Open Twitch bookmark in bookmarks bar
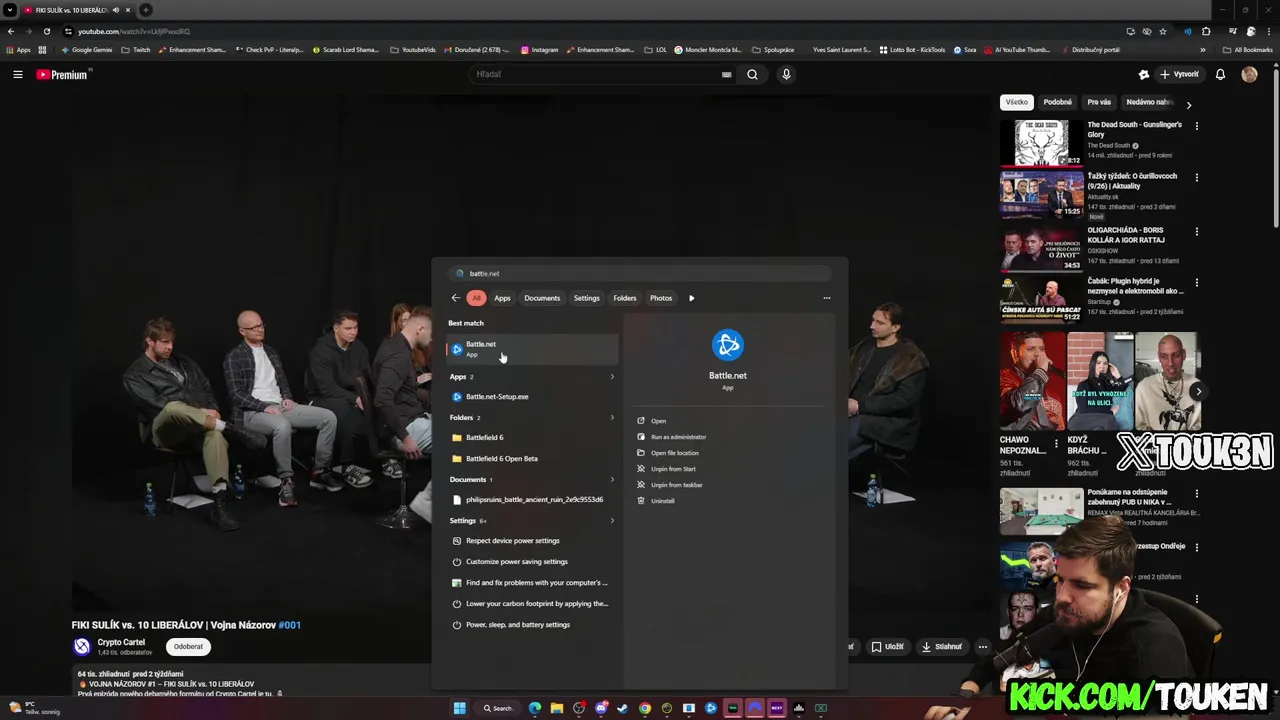The width and height of the screenshot is (1280, 720). pos(135,49)
